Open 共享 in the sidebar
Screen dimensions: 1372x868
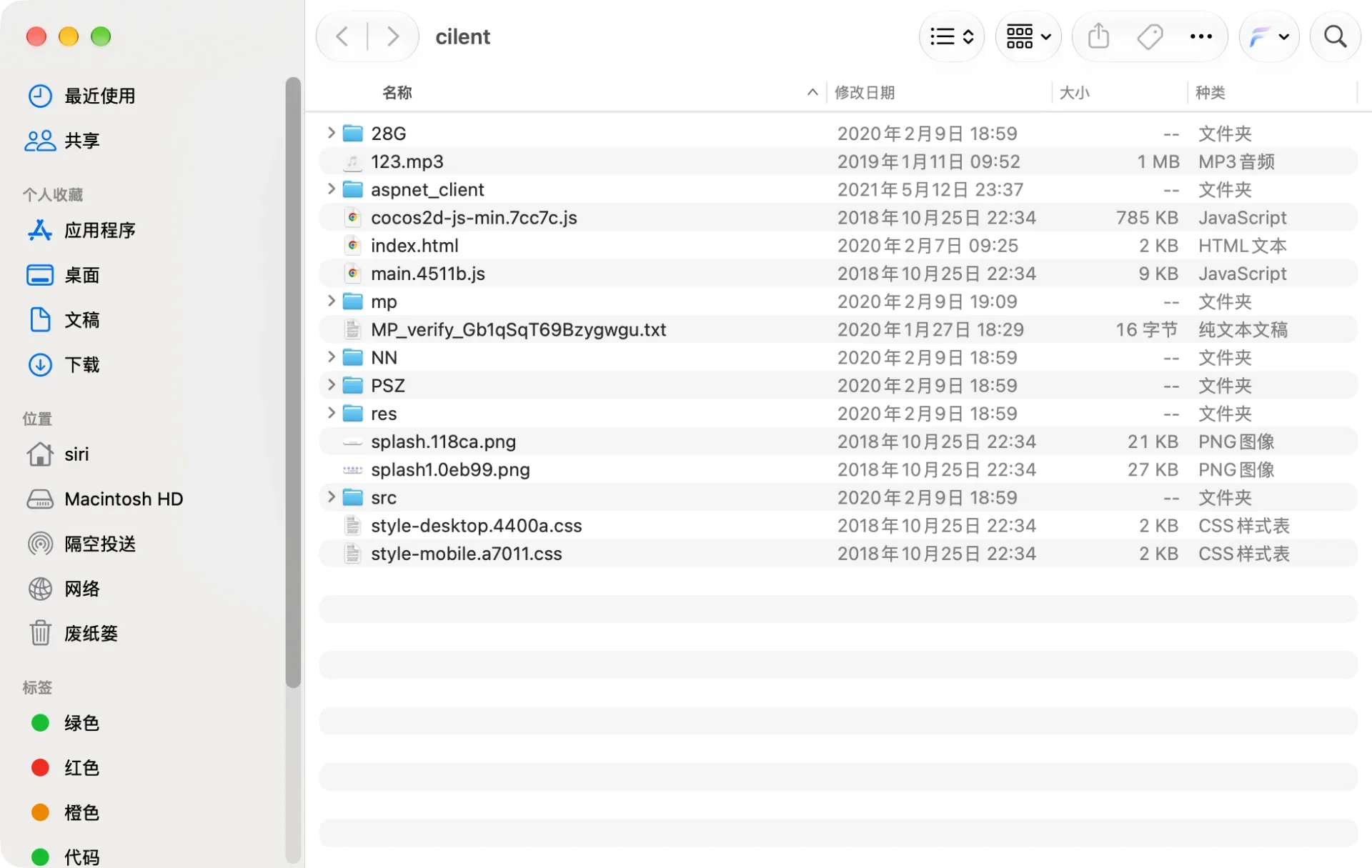(x=62, y=141)
